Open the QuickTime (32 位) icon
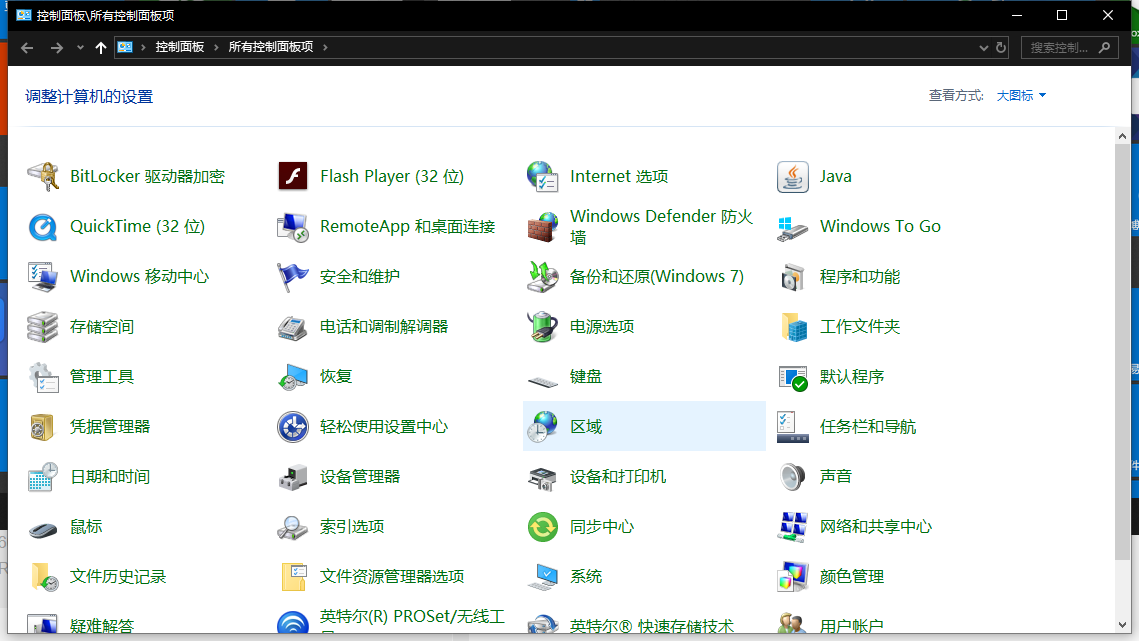The image size is (1139, 641). click(x=43, y=227)
